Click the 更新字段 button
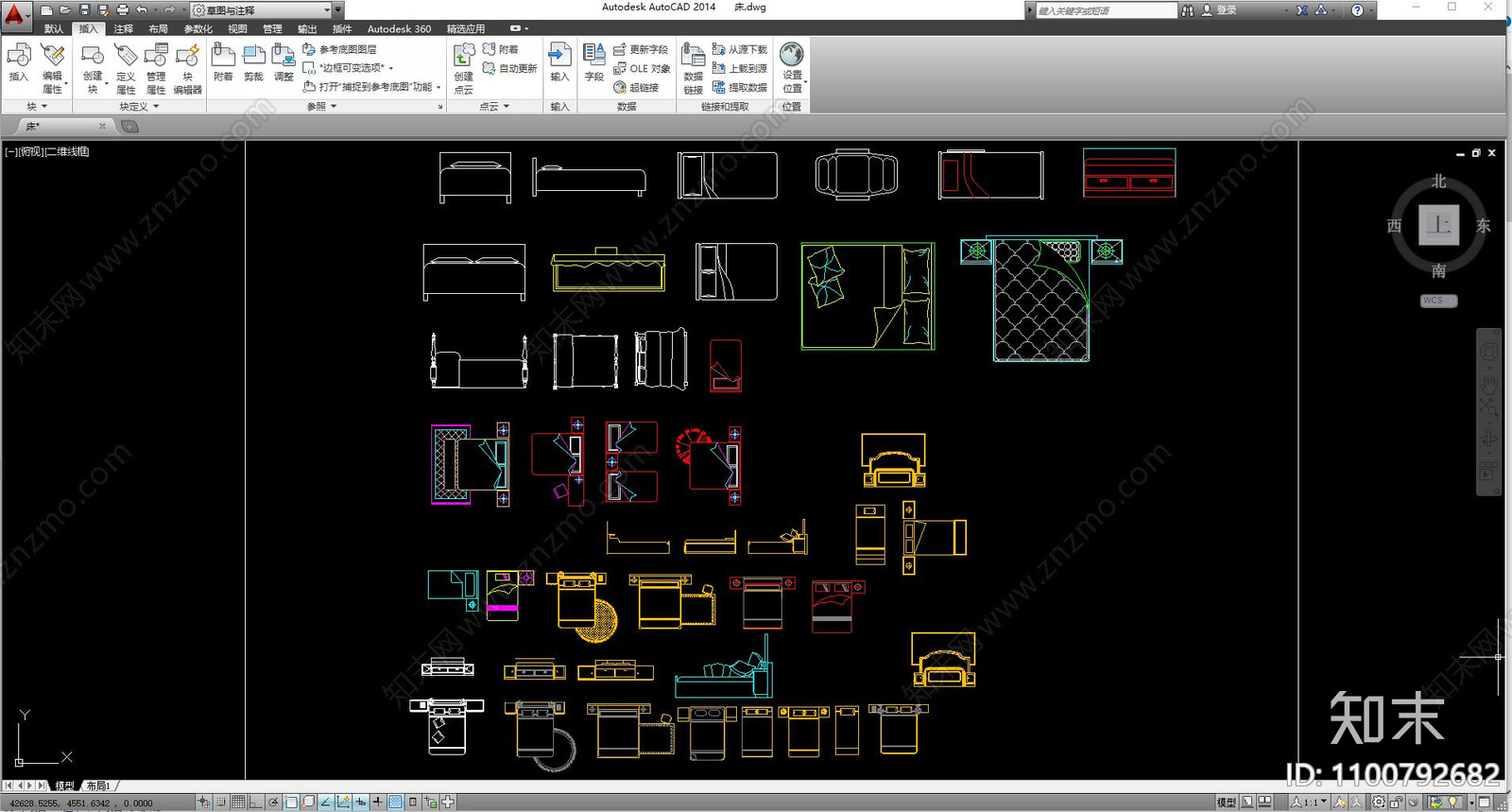This screenshot has height=812, width=1512. [641, 49]
